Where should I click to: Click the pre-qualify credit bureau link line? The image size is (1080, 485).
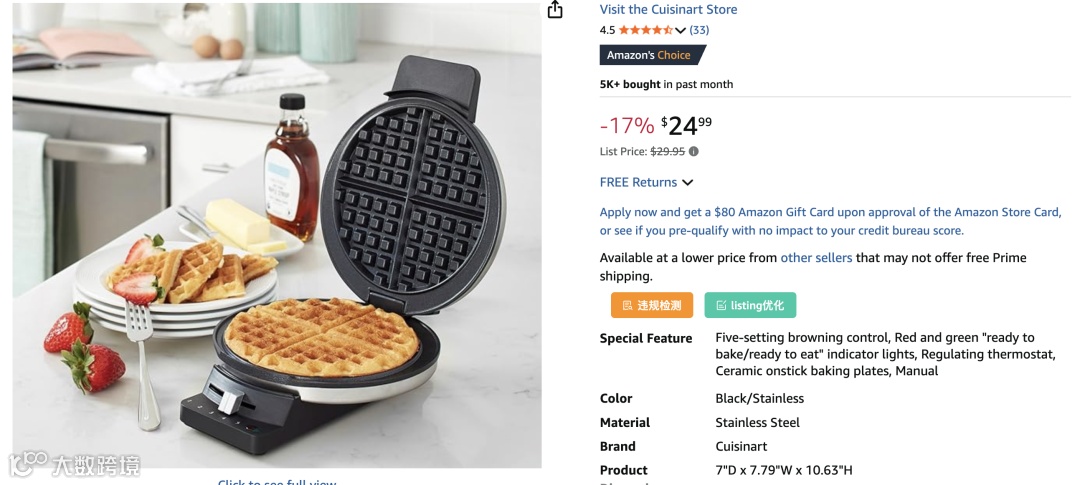(x=782, y=230)
